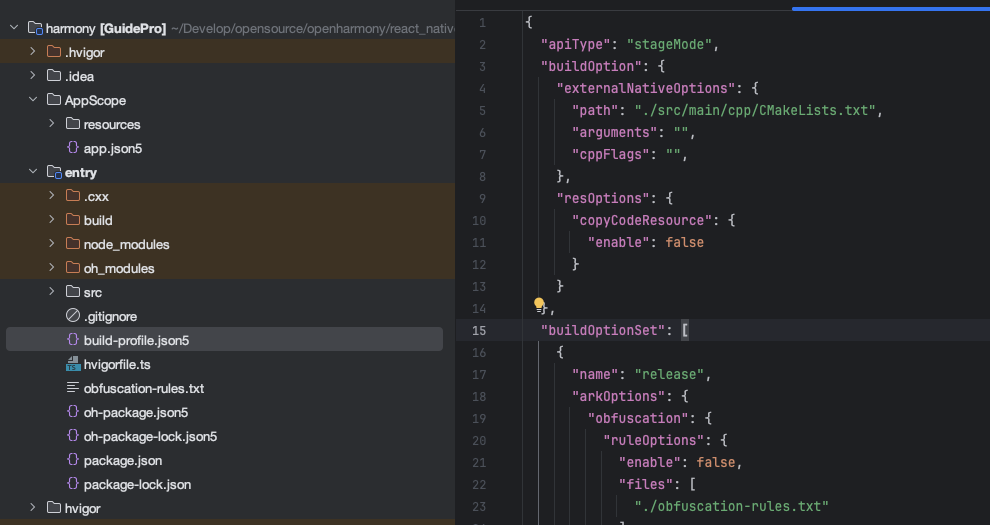This screenshot has height=525, width=990.
Task: Select build-profile.json5 in the tree
Action: coord(136,340)
